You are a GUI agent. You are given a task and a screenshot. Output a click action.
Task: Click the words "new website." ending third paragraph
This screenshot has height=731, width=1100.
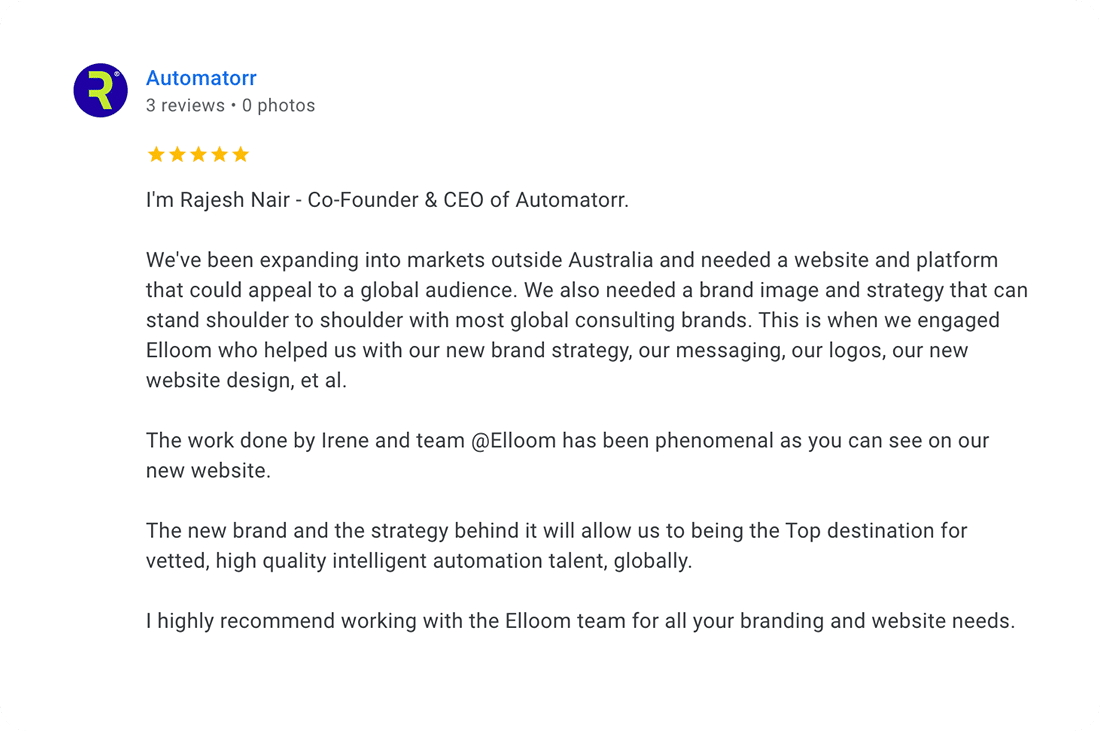coord(208,470)
